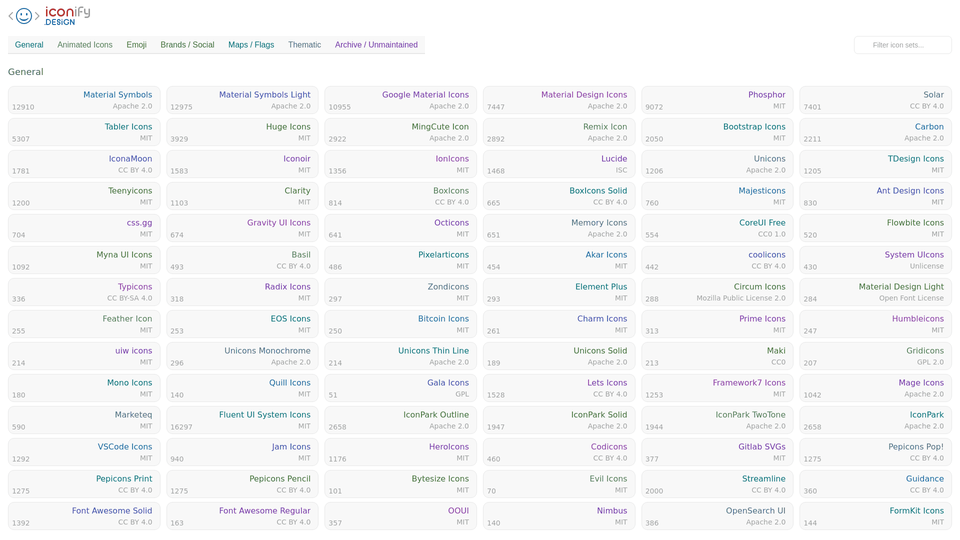
Task: Open the Material Symbols icon set
Action: click(84, 100)
